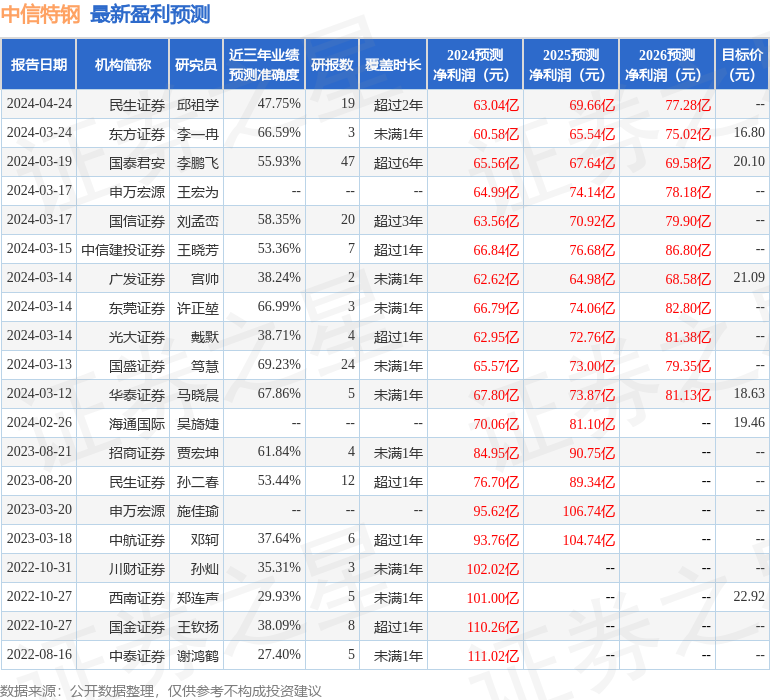Click 中泰证券 institution name
The image size is (770, 700).
pyautogui.click(x=137, y=655)
